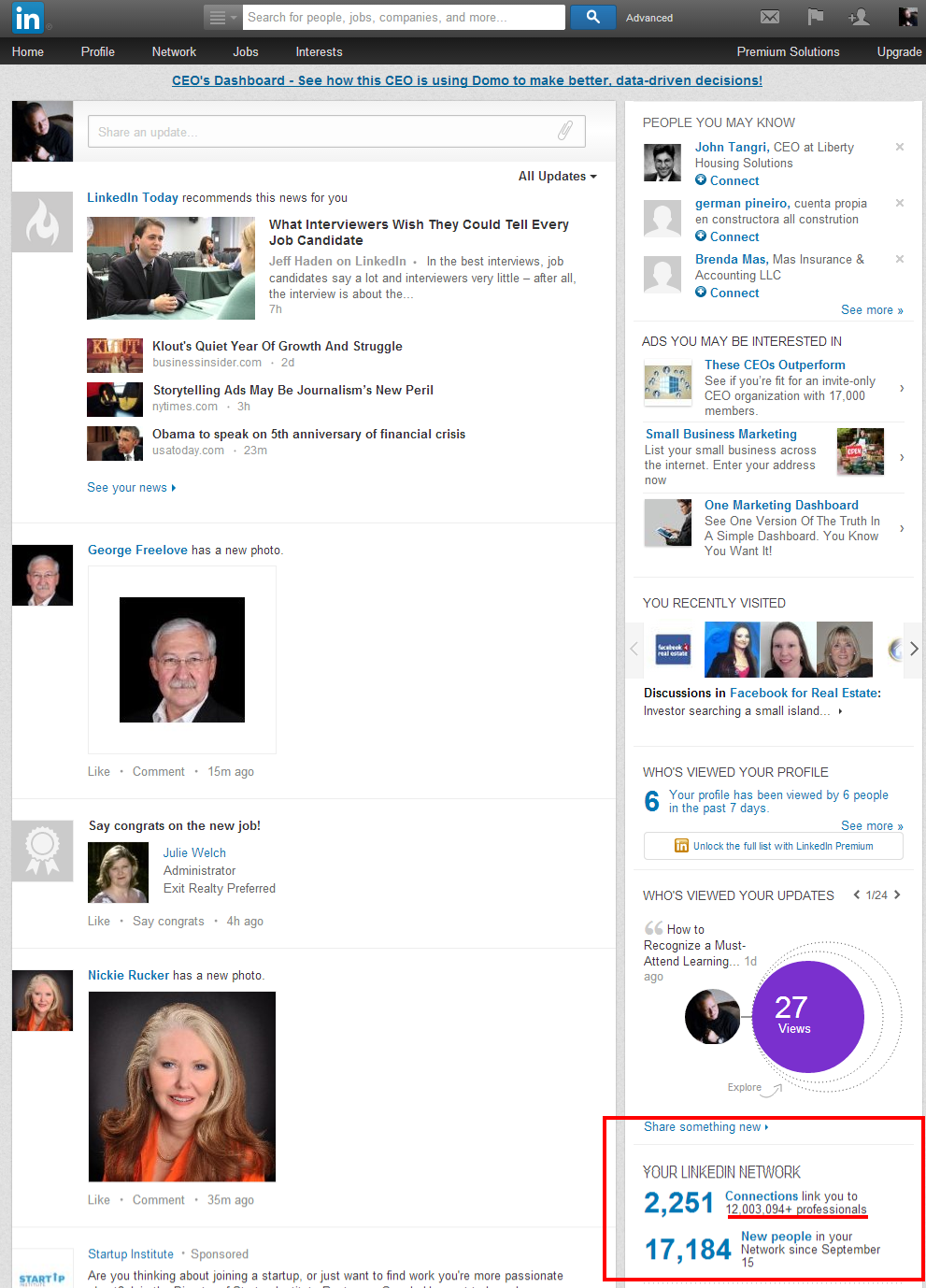Click the search magnifier button
Image resolution: width=926 pixels, height=1288 pixels.
pos(592,17)
